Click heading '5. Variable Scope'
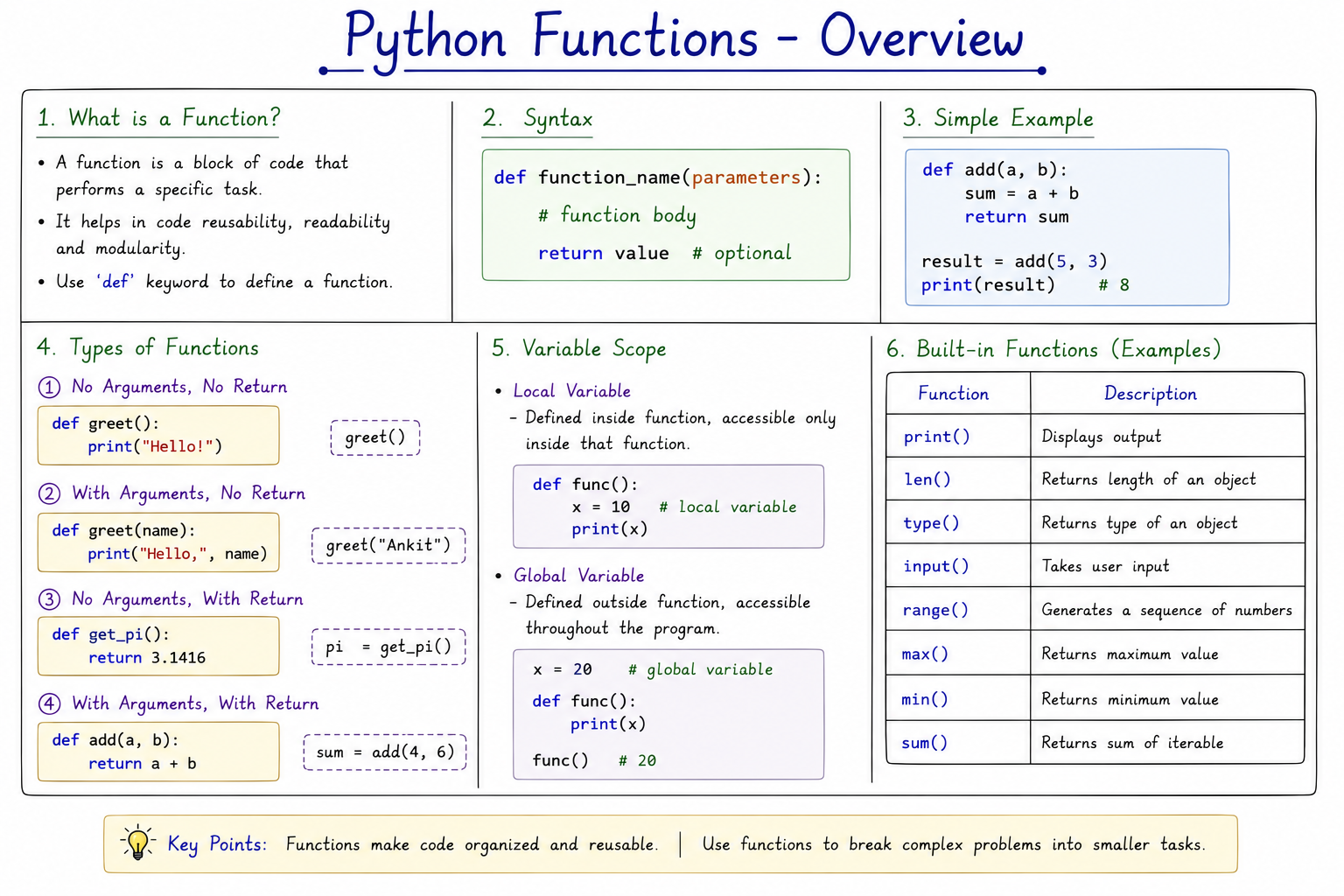This screenshot has width=1344, height=896. tap(578, 348)
